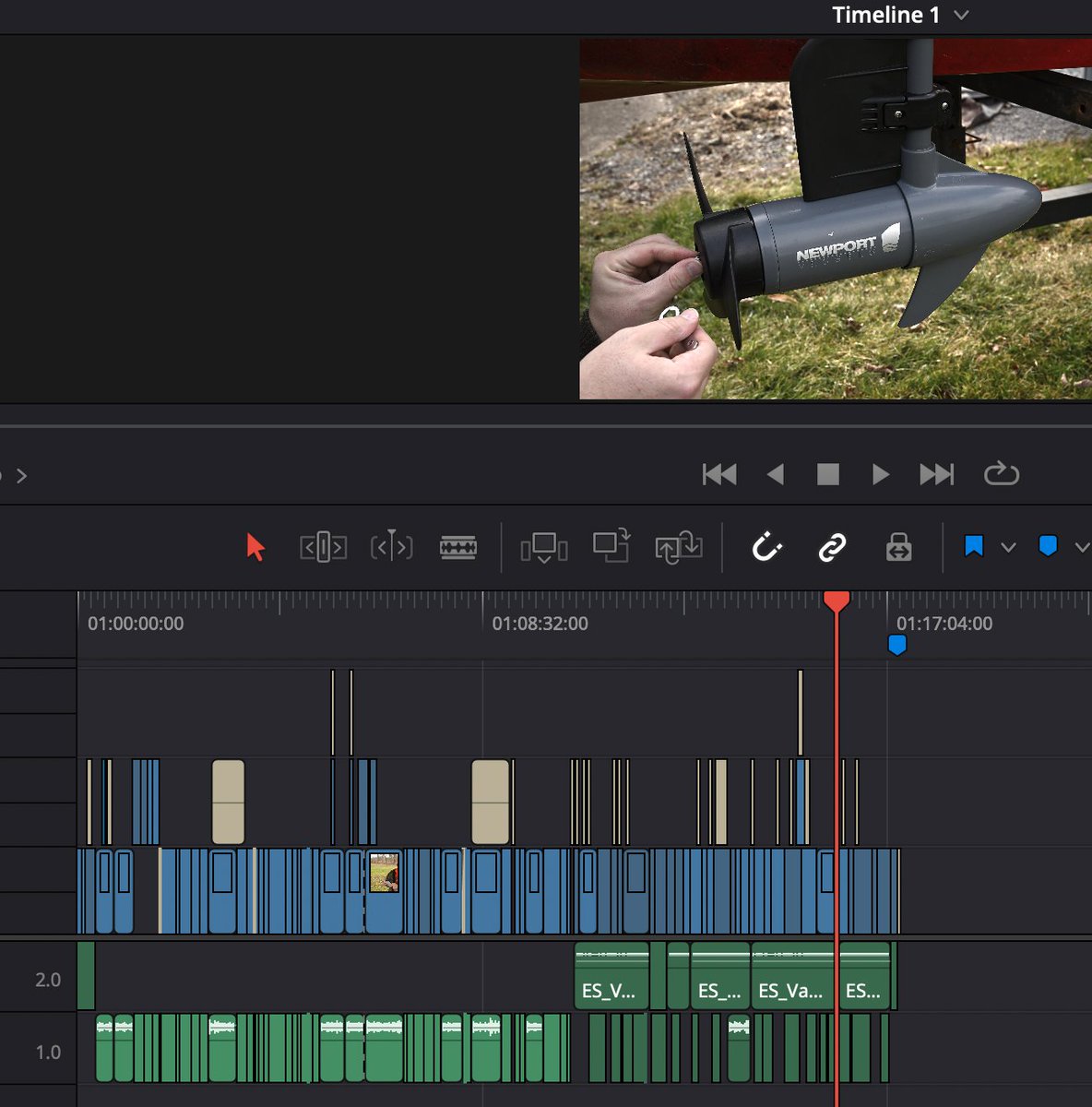Toggle Loop playback

1001,474
